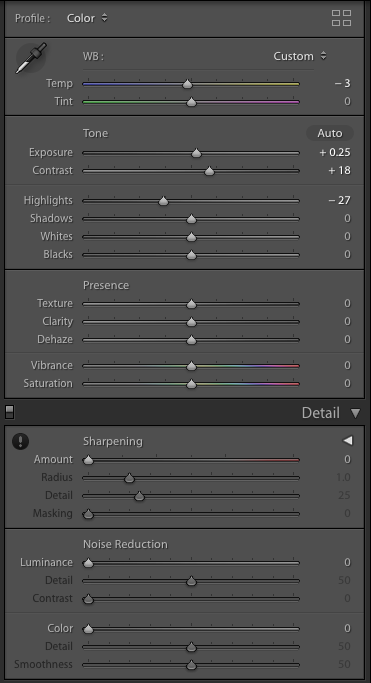Open the profile browser grid icon

(341, 18)
